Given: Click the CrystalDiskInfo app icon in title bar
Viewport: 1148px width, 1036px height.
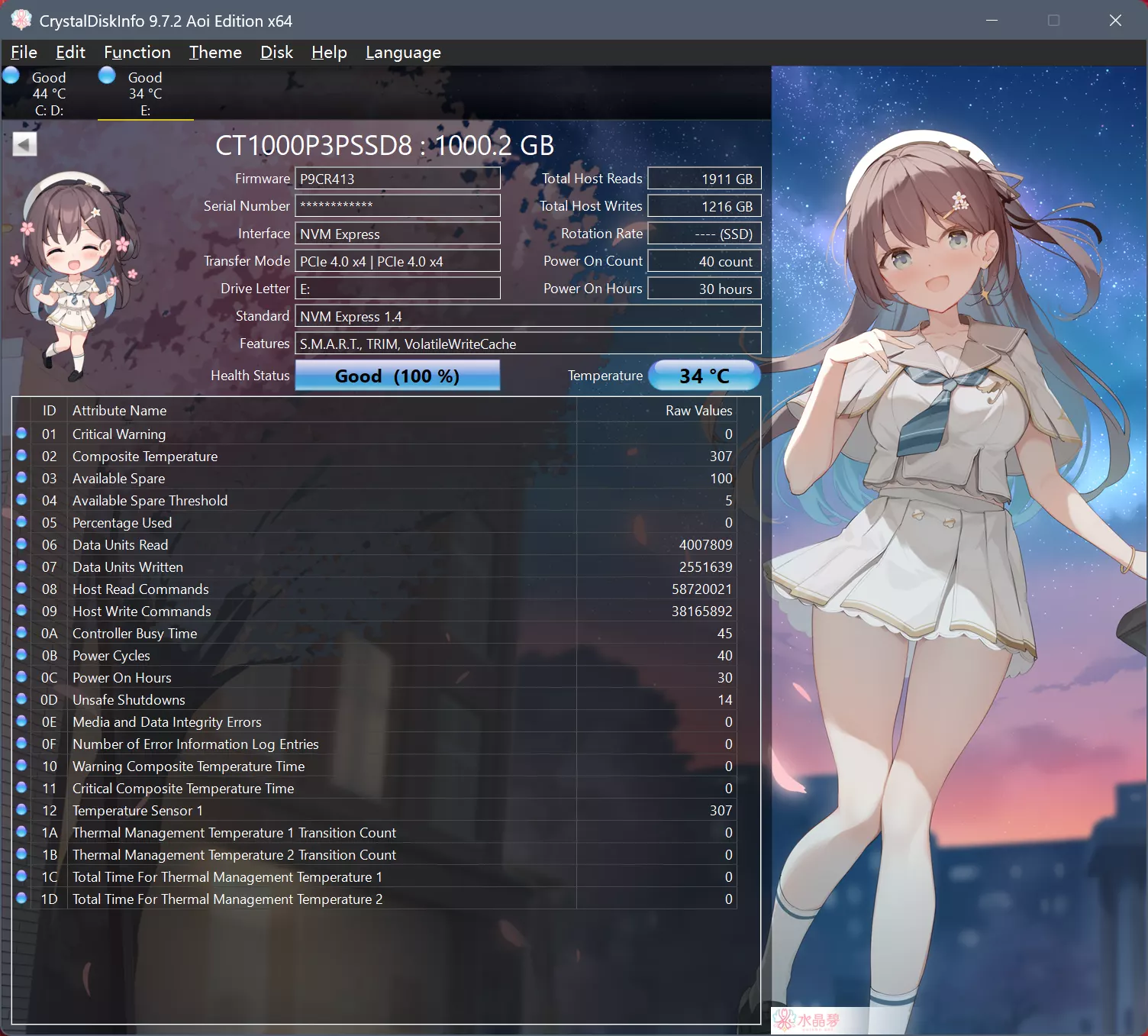Looking at the screenshot, I should tap(21, 21).
